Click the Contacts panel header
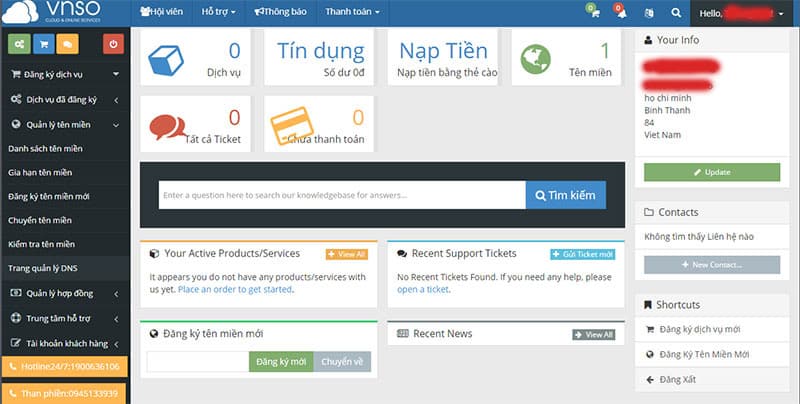The width and height of the screenshot is (800, 404). pyautogui.click(x=712, y=212)
